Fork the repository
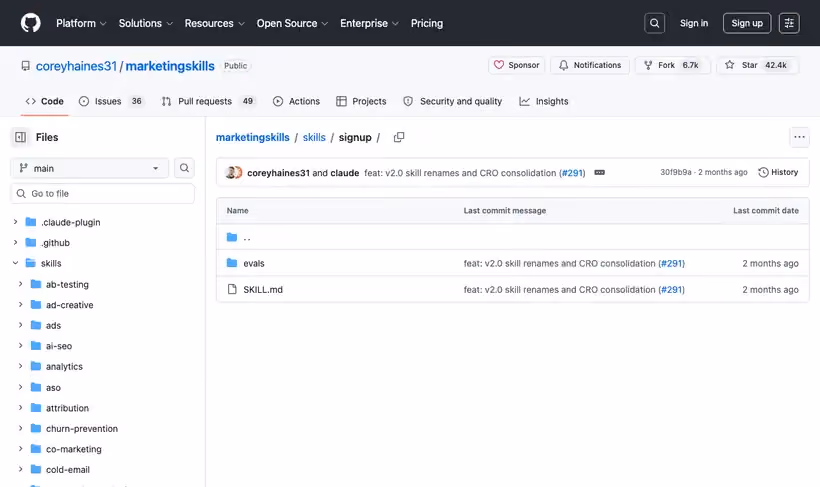This screenshot has height=487, width=820. [672, 65]
